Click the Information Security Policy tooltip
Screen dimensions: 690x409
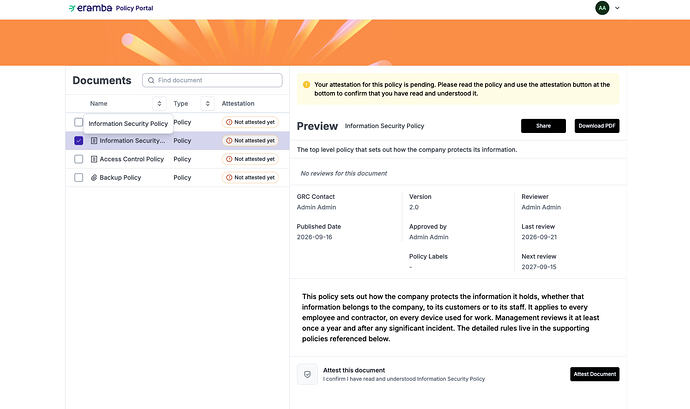pos(128,124)
